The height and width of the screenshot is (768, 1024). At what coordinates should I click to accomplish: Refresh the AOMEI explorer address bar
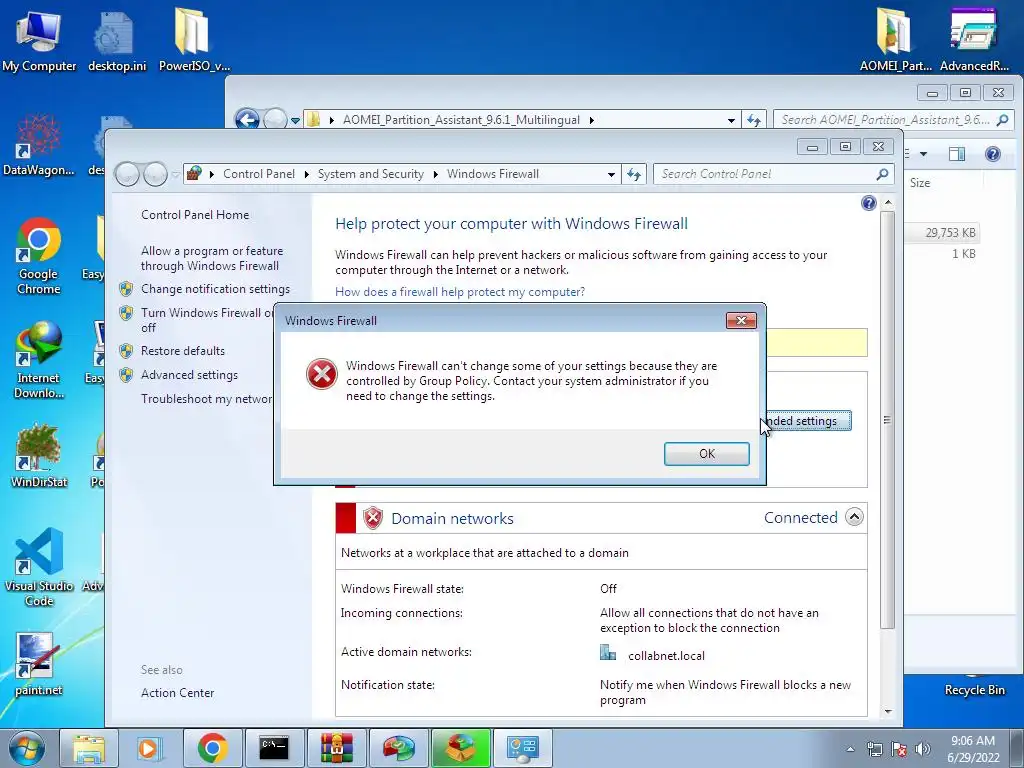pos(754,120)
